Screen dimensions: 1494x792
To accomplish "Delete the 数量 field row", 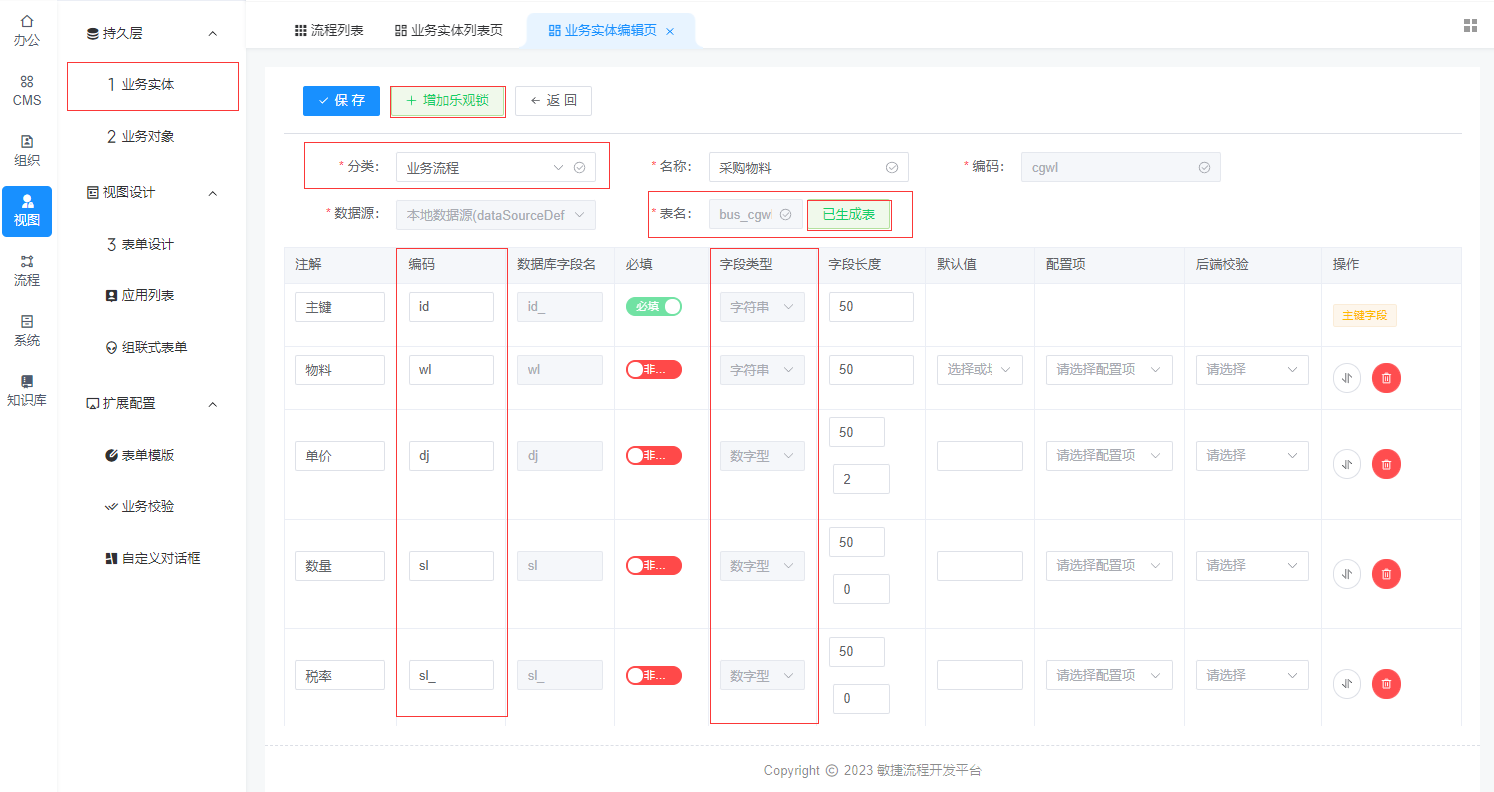I will [1386, 574].
